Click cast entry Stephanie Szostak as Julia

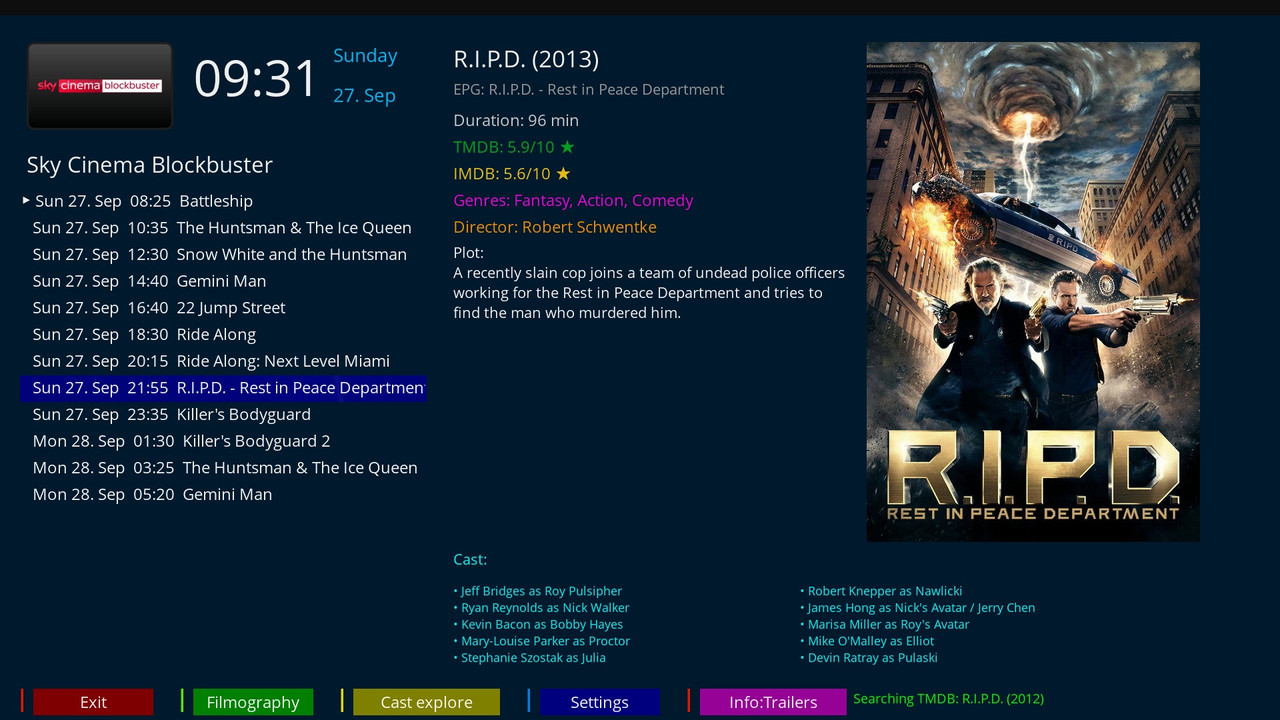click(530, 658)
